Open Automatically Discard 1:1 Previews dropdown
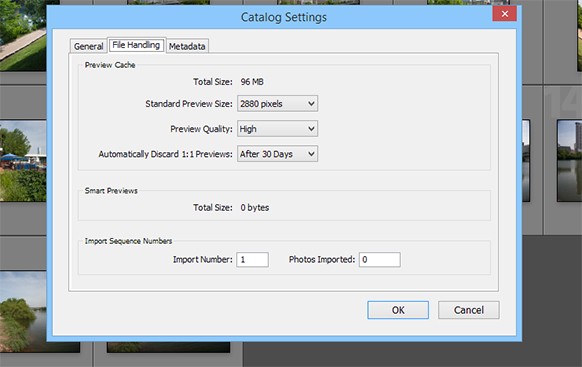 click(x=277, y=154)
